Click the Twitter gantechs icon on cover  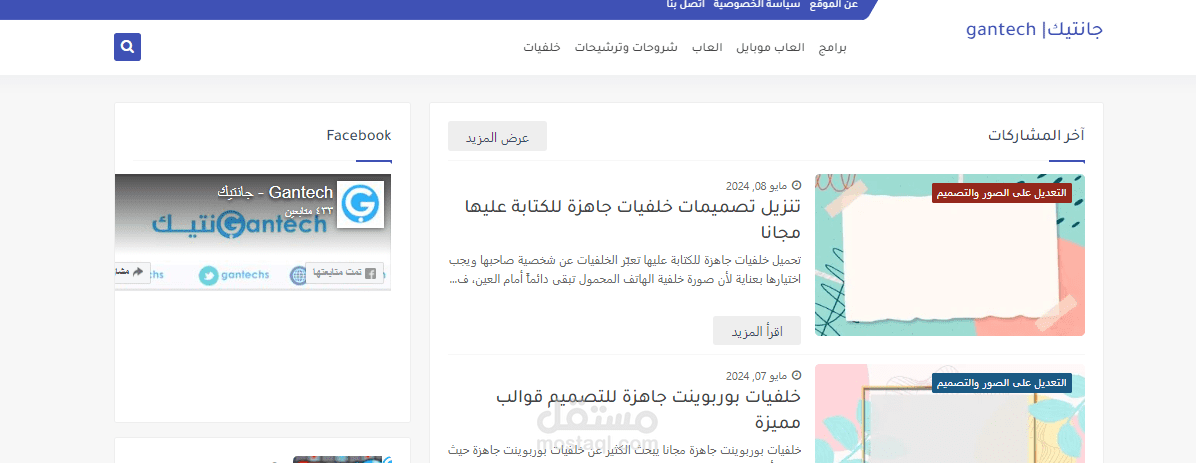(x=208, y=275)
